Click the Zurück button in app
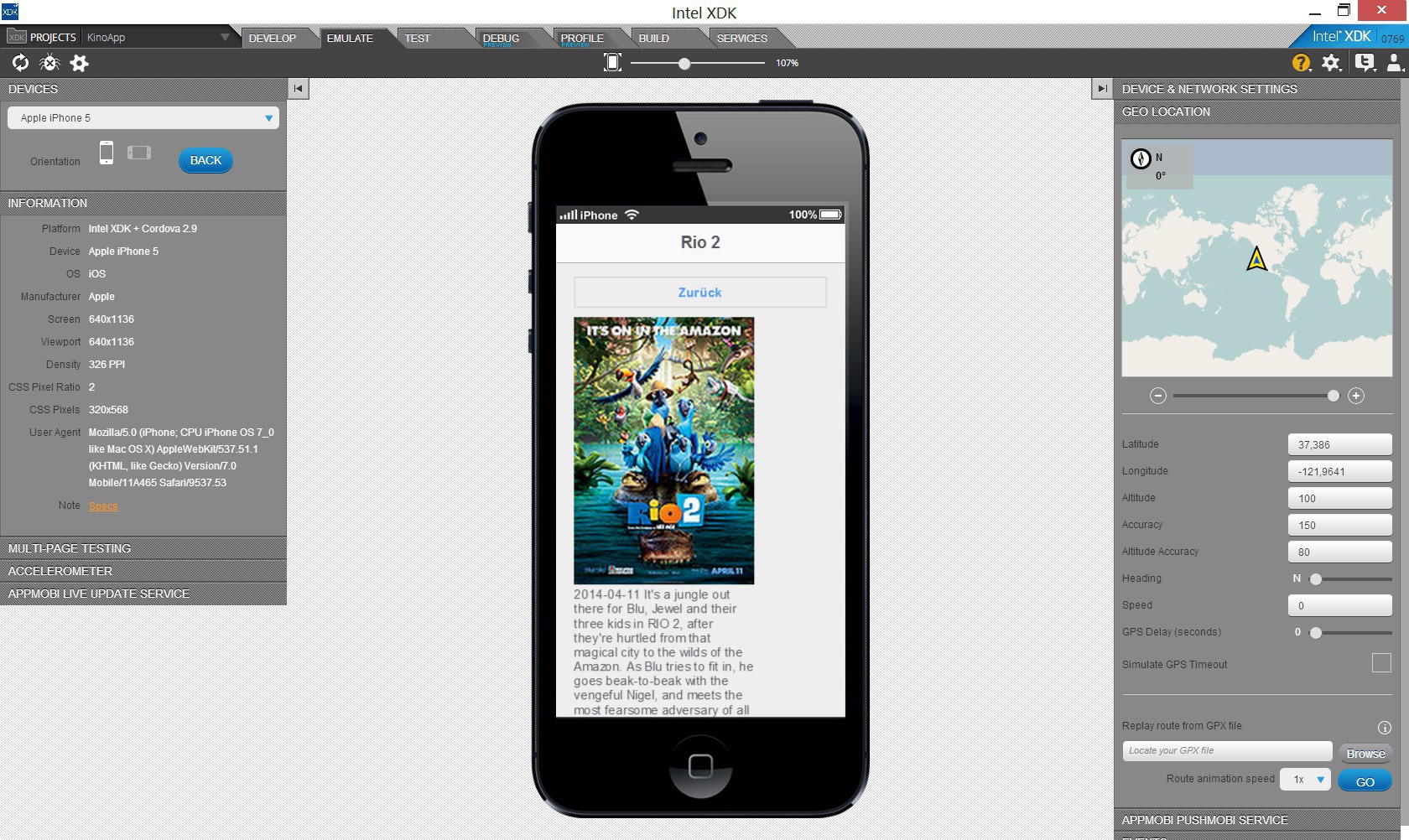Screen dimensions: 1409x840 tap(700, 292)
